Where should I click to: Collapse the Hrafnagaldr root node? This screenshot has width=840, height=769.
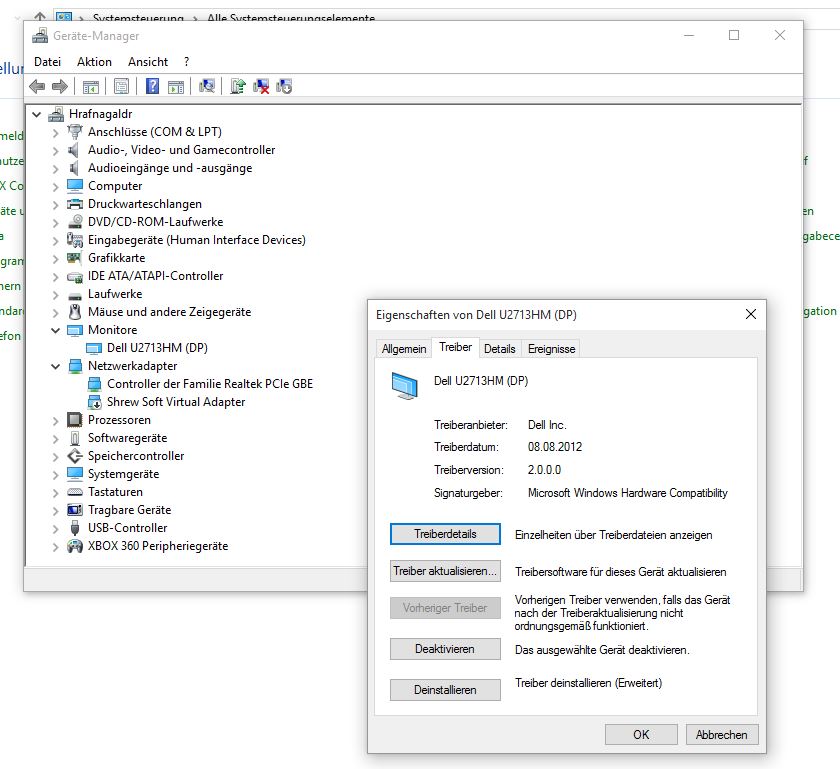pyautogui.click(x=36, y=114)
